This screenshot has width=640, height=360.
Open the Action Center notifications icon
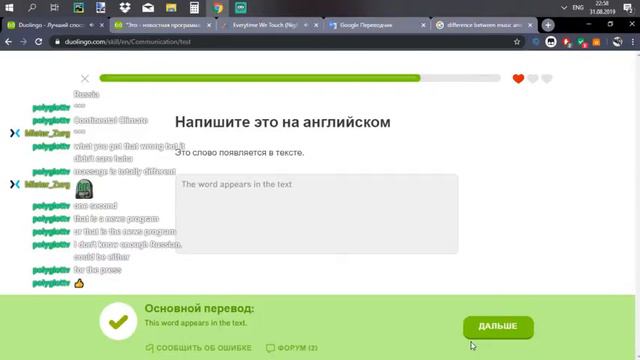[628, 8]
